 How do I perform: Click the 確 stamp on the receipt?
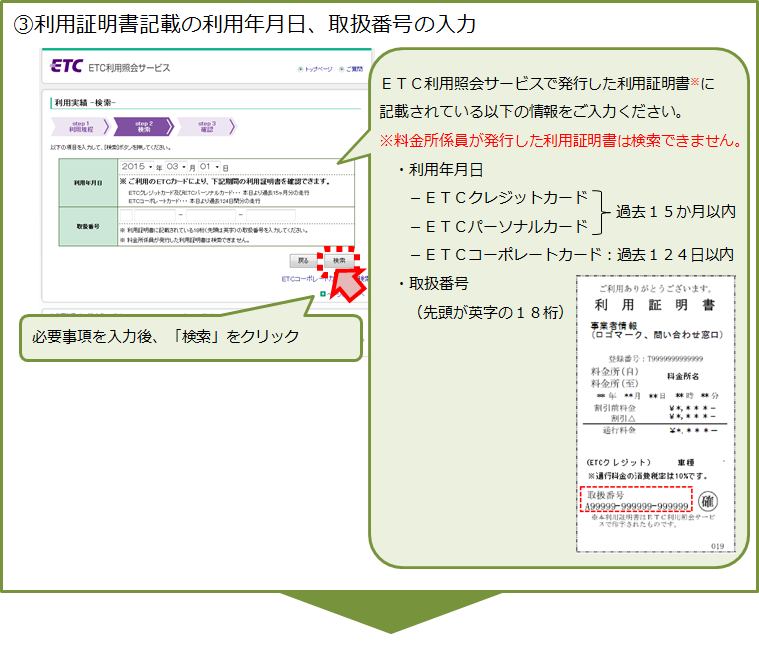point(708,501)
